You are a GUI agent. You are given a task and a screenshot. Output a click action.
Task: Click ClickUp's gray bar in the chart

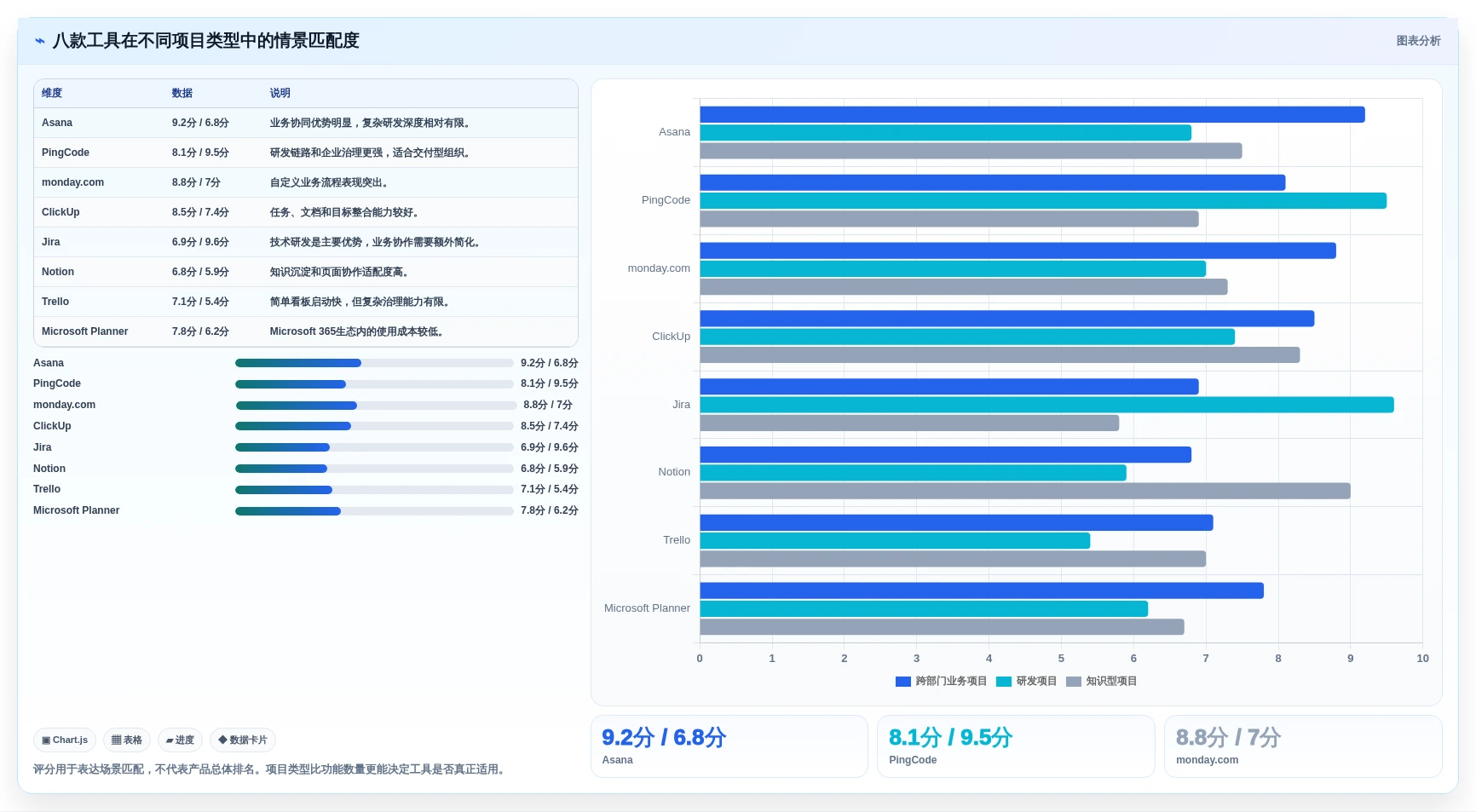pos(1000,355)
